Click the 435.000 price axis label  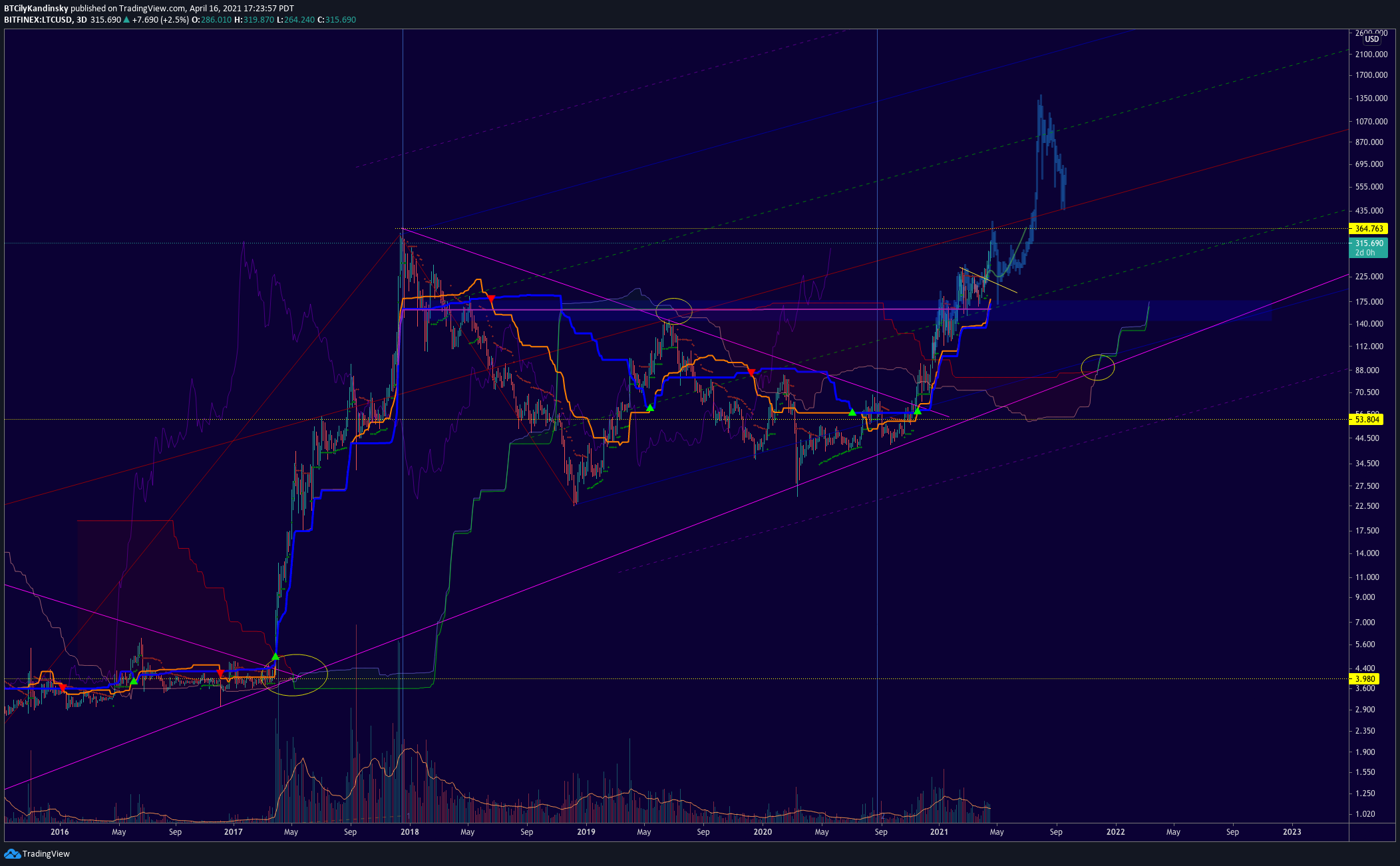[x=1369, y=211]
